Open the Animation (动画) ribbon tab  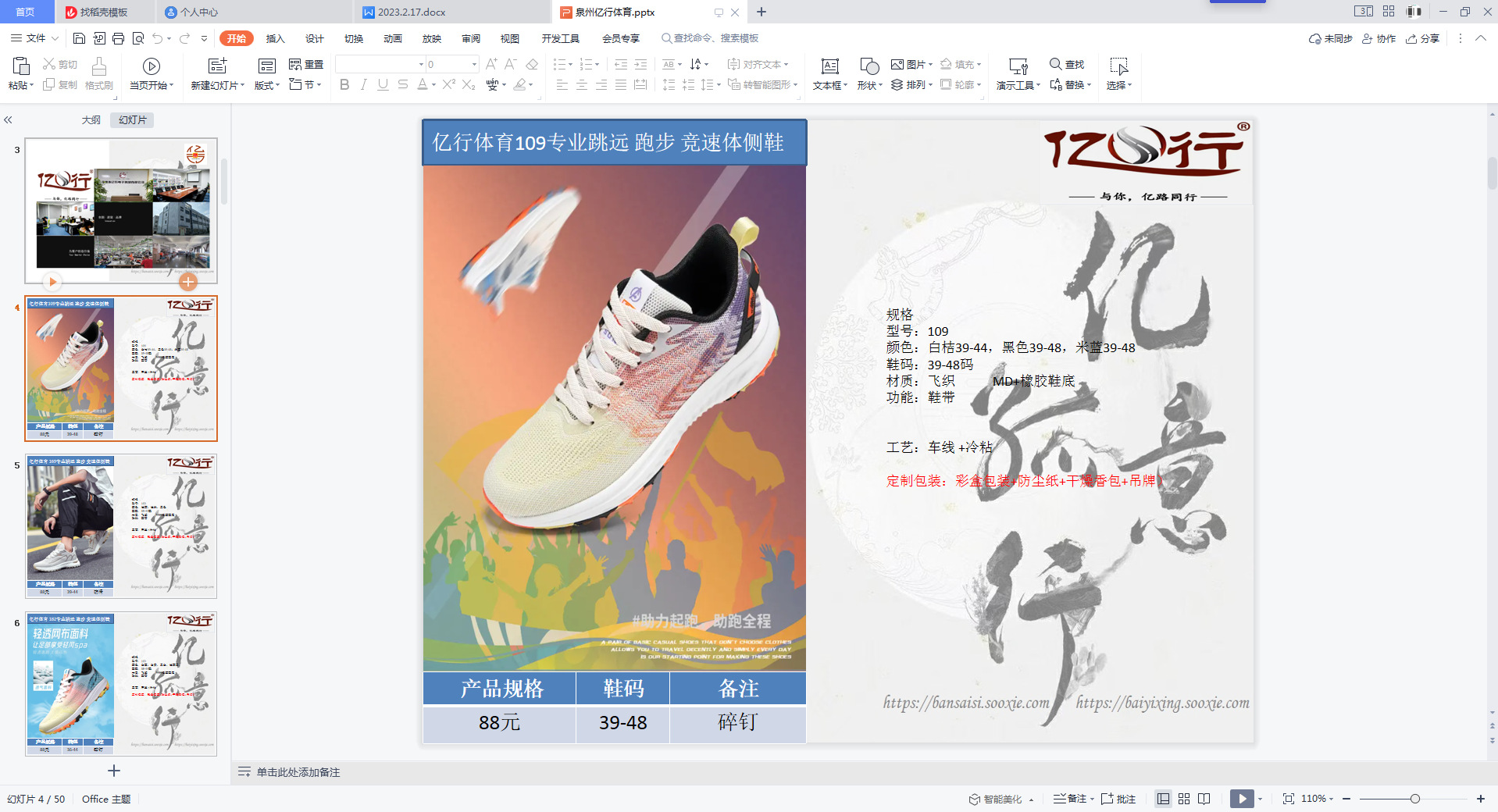tap(393, 38)
